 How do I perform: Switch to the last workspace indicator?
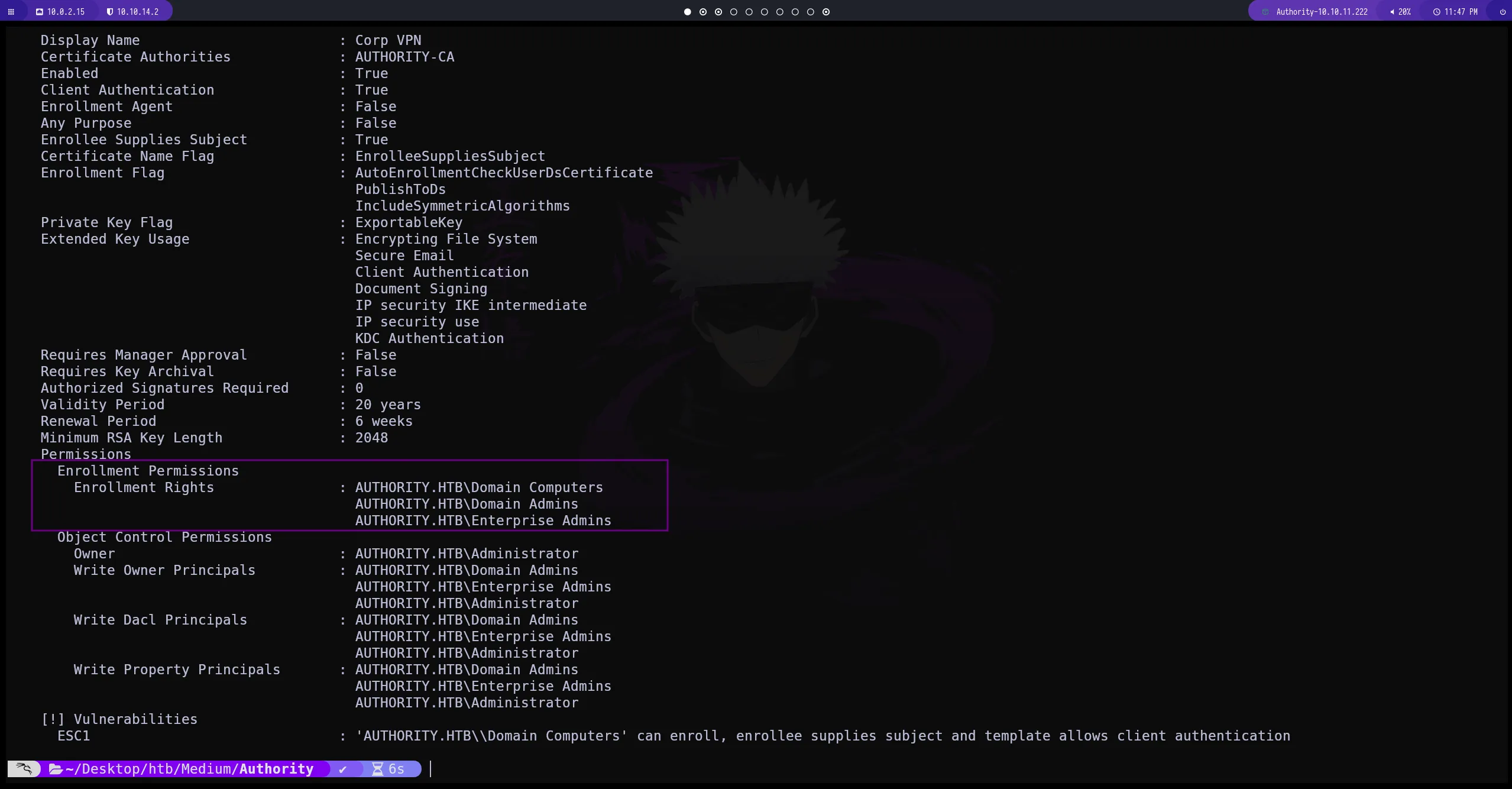coord(826,12)
